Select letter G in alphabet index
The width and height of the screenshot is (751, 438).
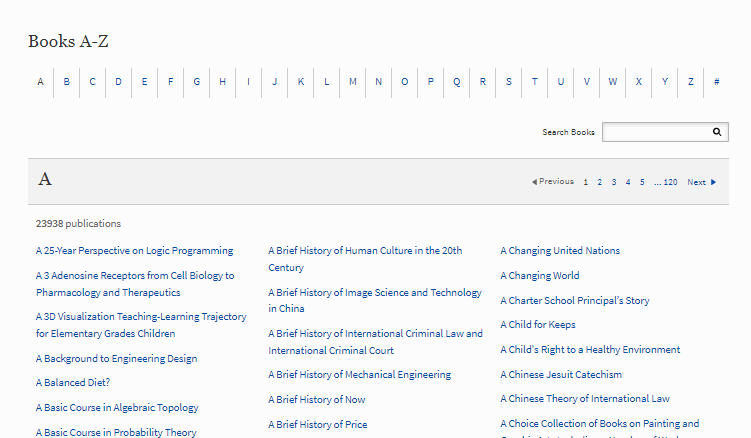point(196,81)
